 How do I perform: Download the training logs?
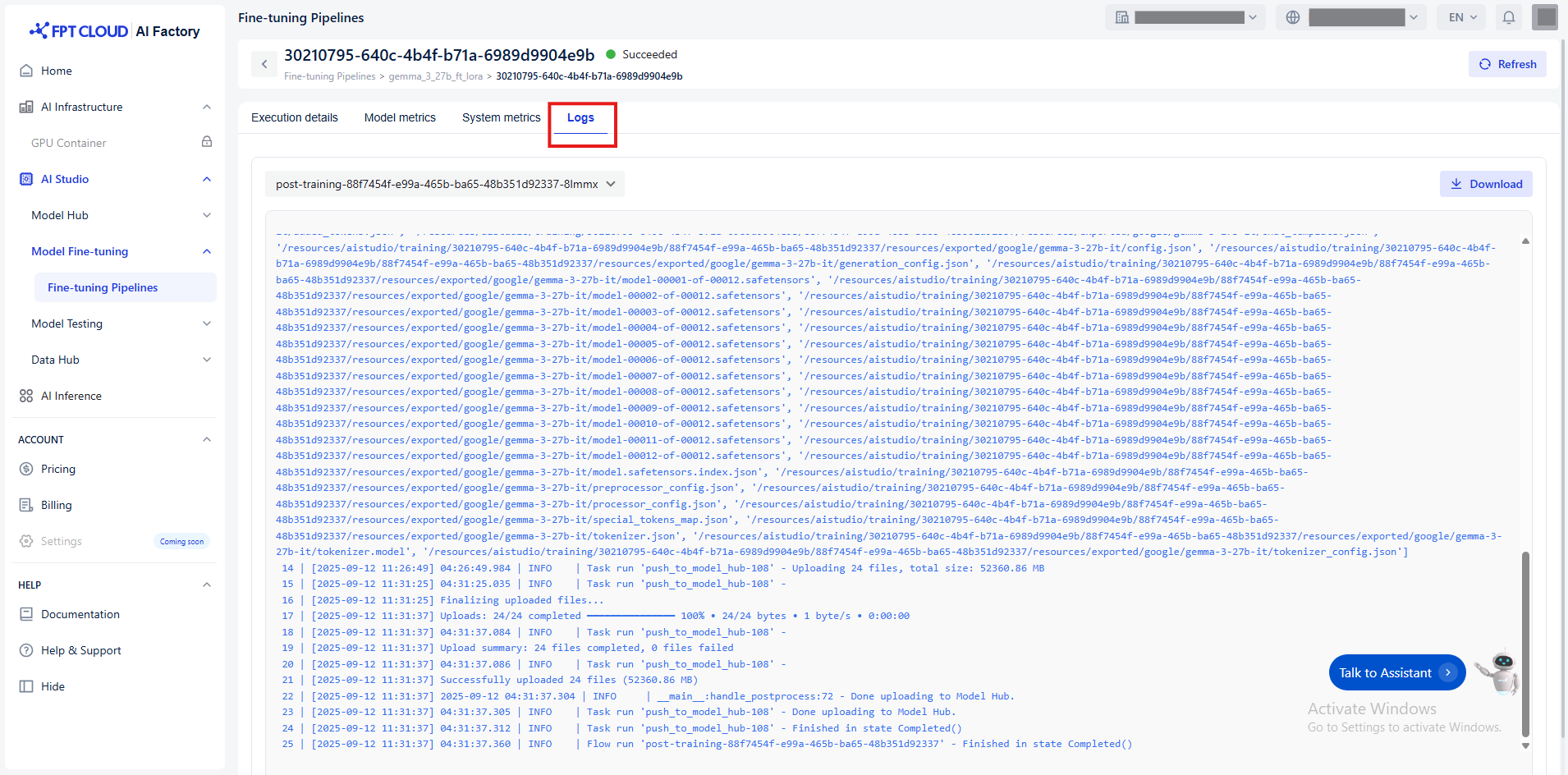(x=1485, y=184)
